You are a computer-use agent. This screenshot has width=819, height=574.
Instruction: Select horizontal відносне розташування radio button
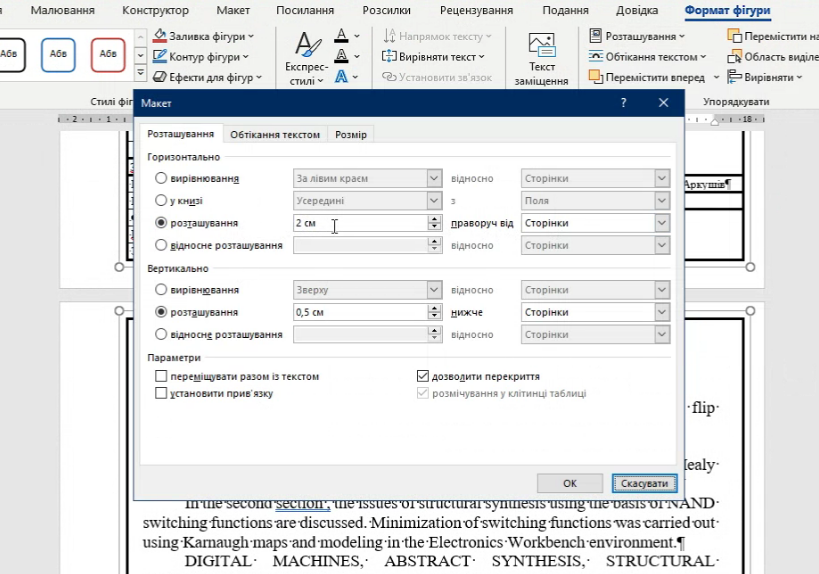161,244
